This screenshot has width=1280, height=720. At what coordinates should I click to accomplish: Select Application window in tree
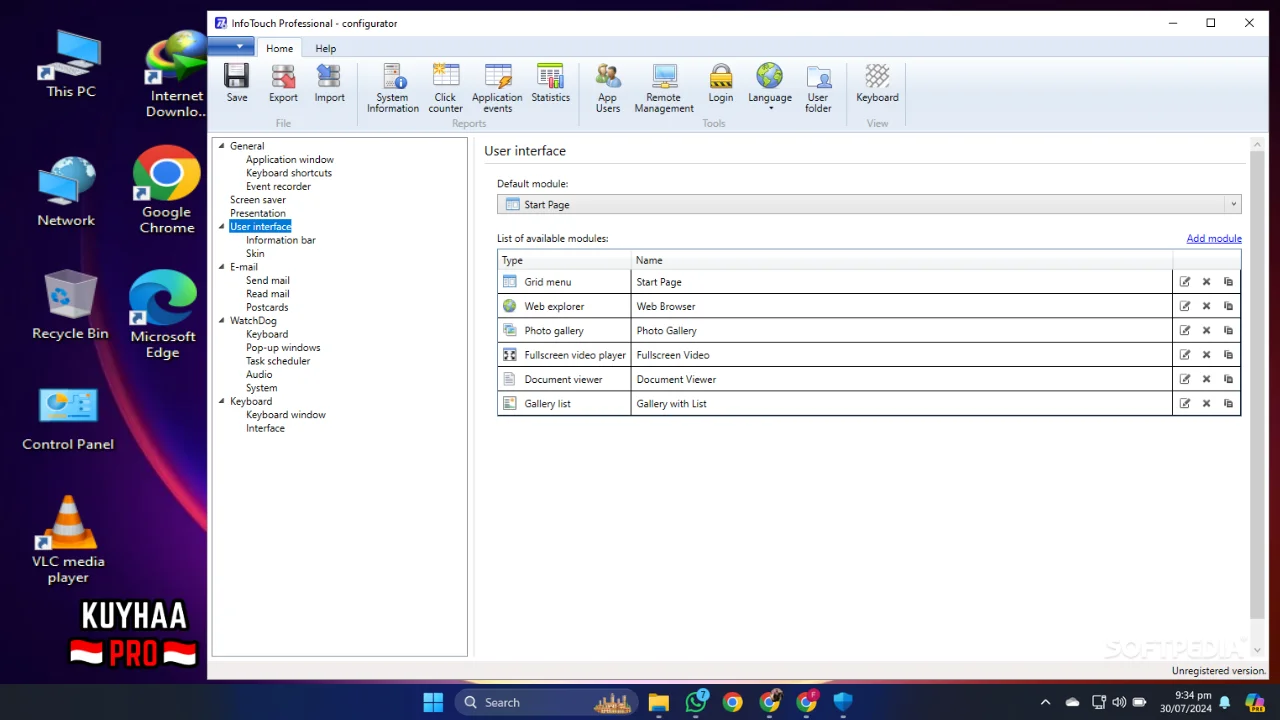290,159
